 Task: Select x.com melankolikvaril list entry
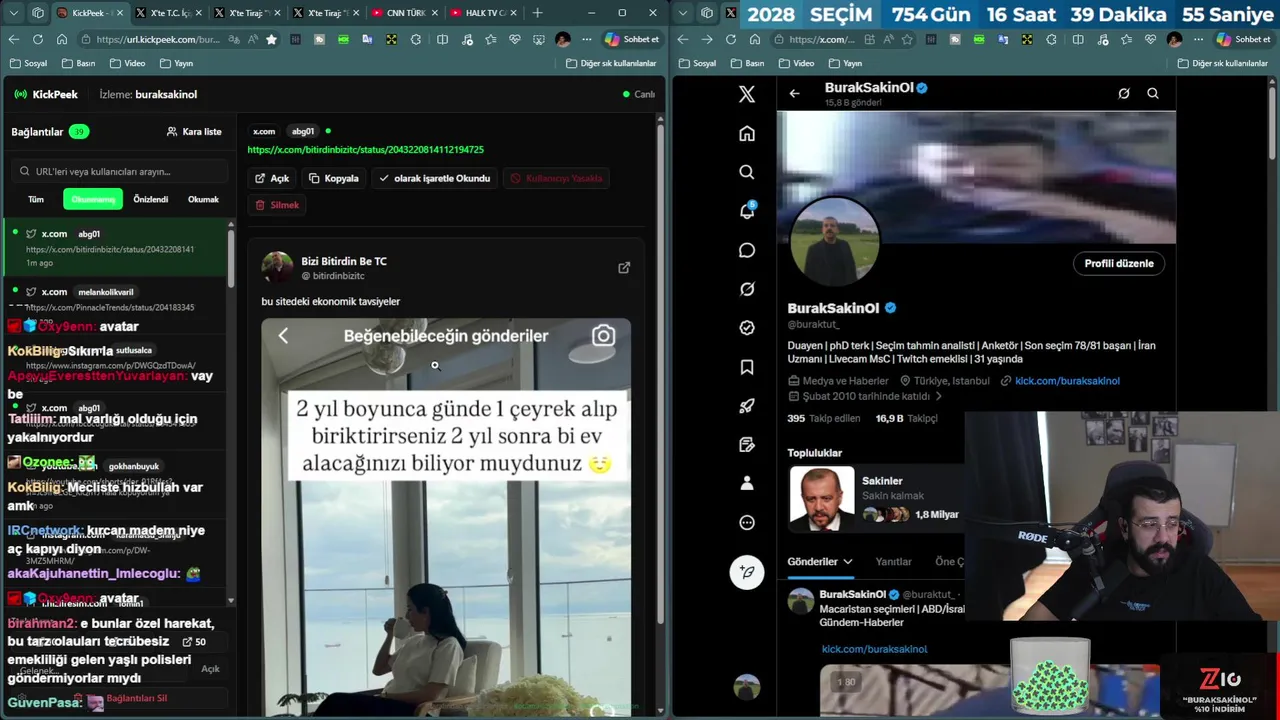pos(116,299)
